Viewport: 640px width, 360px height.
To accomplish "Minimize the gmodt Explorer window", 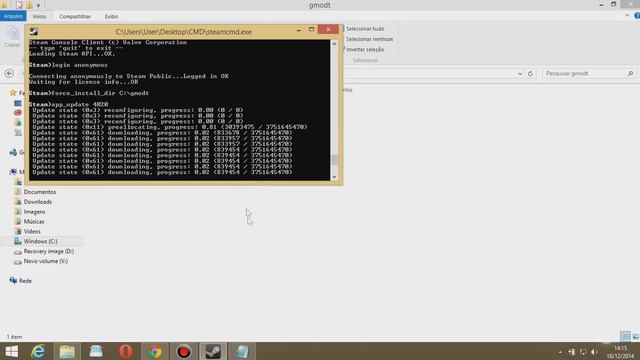I will 601,4.
